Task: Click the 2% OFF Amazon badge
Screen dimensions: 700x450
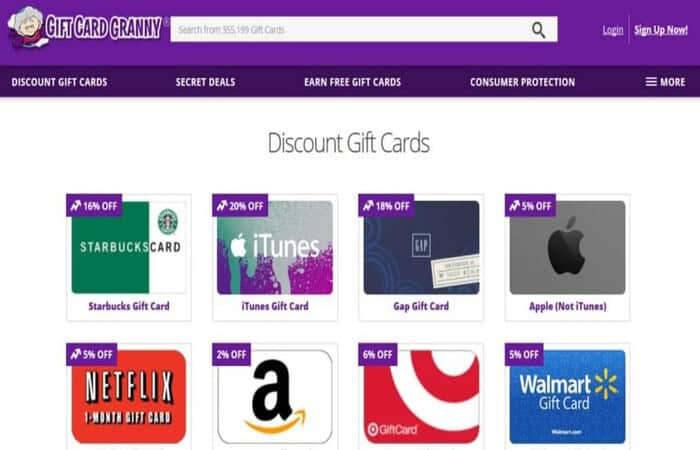Action: [231, 354]
